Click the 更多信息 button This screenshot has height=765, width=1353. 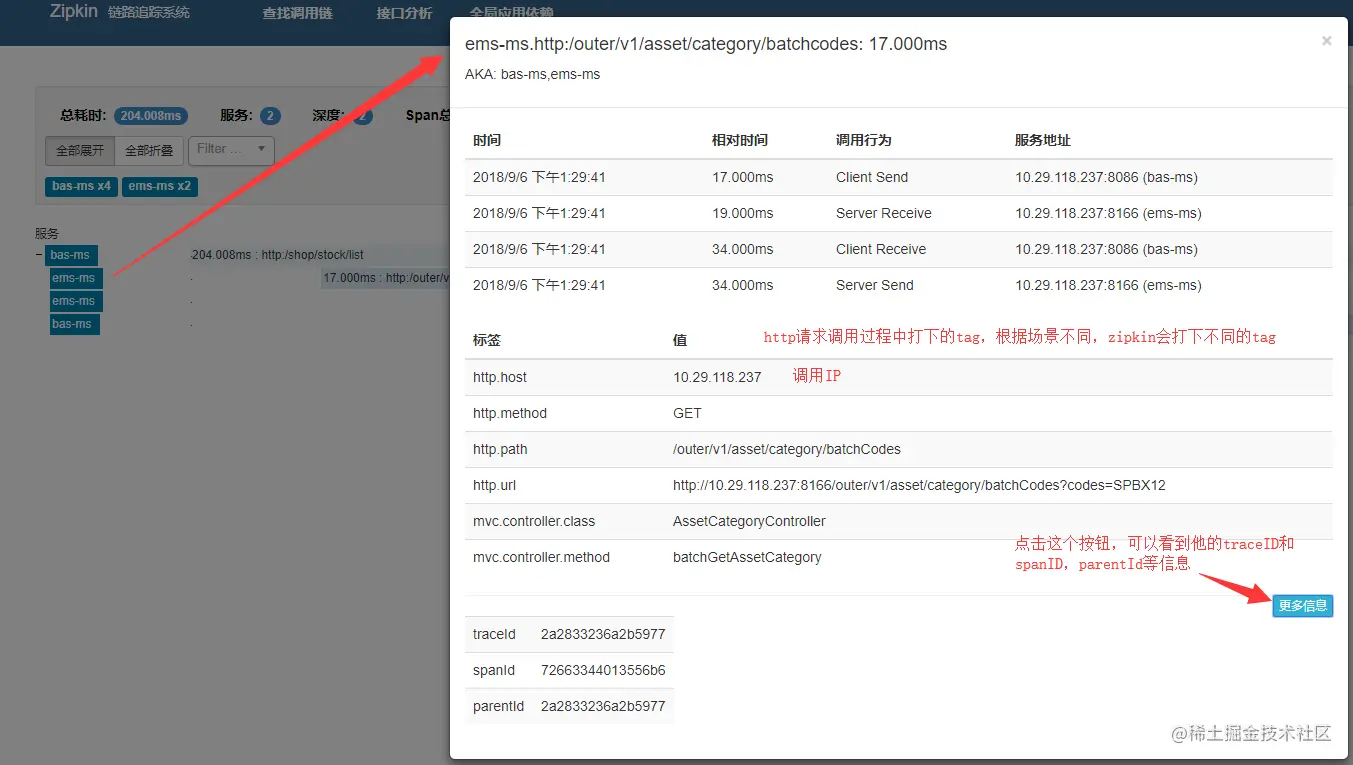tap(1303, 606)
